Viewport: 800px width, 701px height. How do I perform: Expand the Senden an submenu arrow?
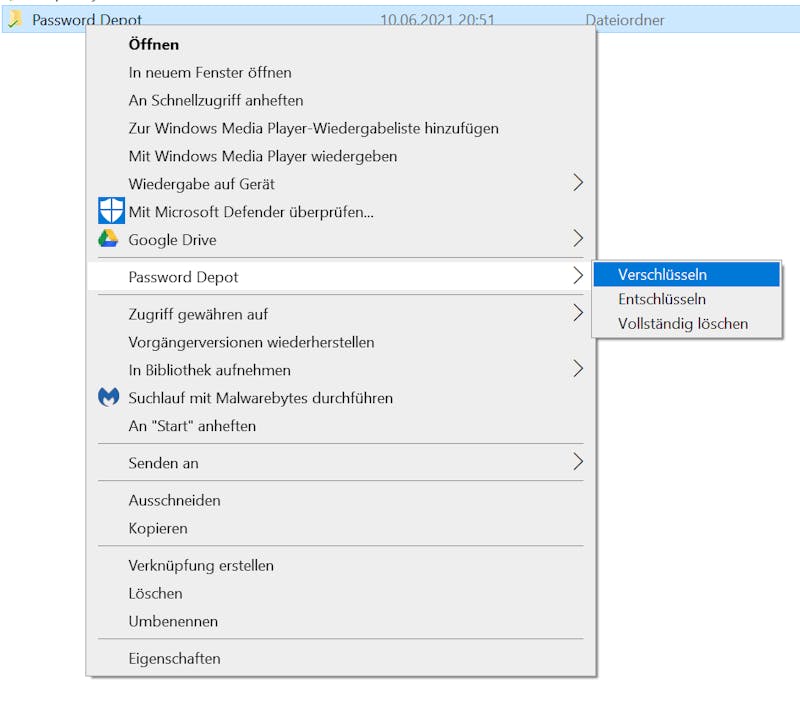click(x=578, y=462)
